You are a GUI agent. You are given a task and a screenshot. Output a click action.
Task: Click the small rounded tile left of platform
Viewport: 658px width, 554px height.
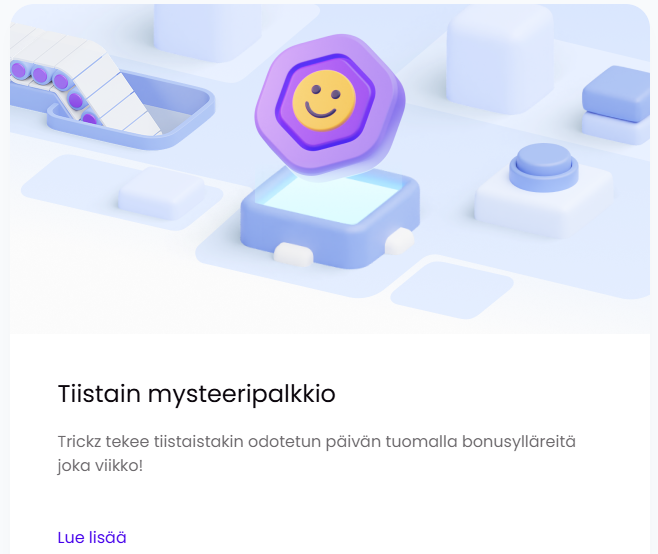[161, 193]
